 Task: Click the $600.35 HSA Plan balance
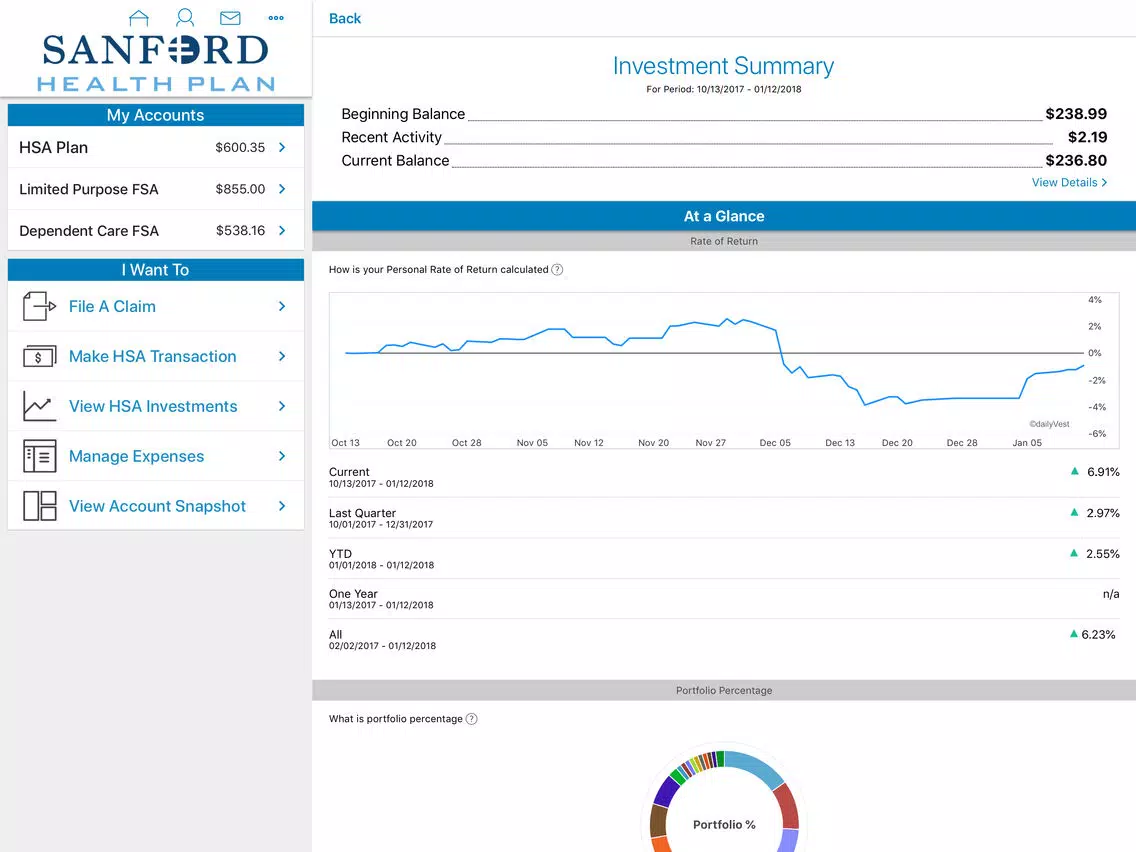[240, 147]
